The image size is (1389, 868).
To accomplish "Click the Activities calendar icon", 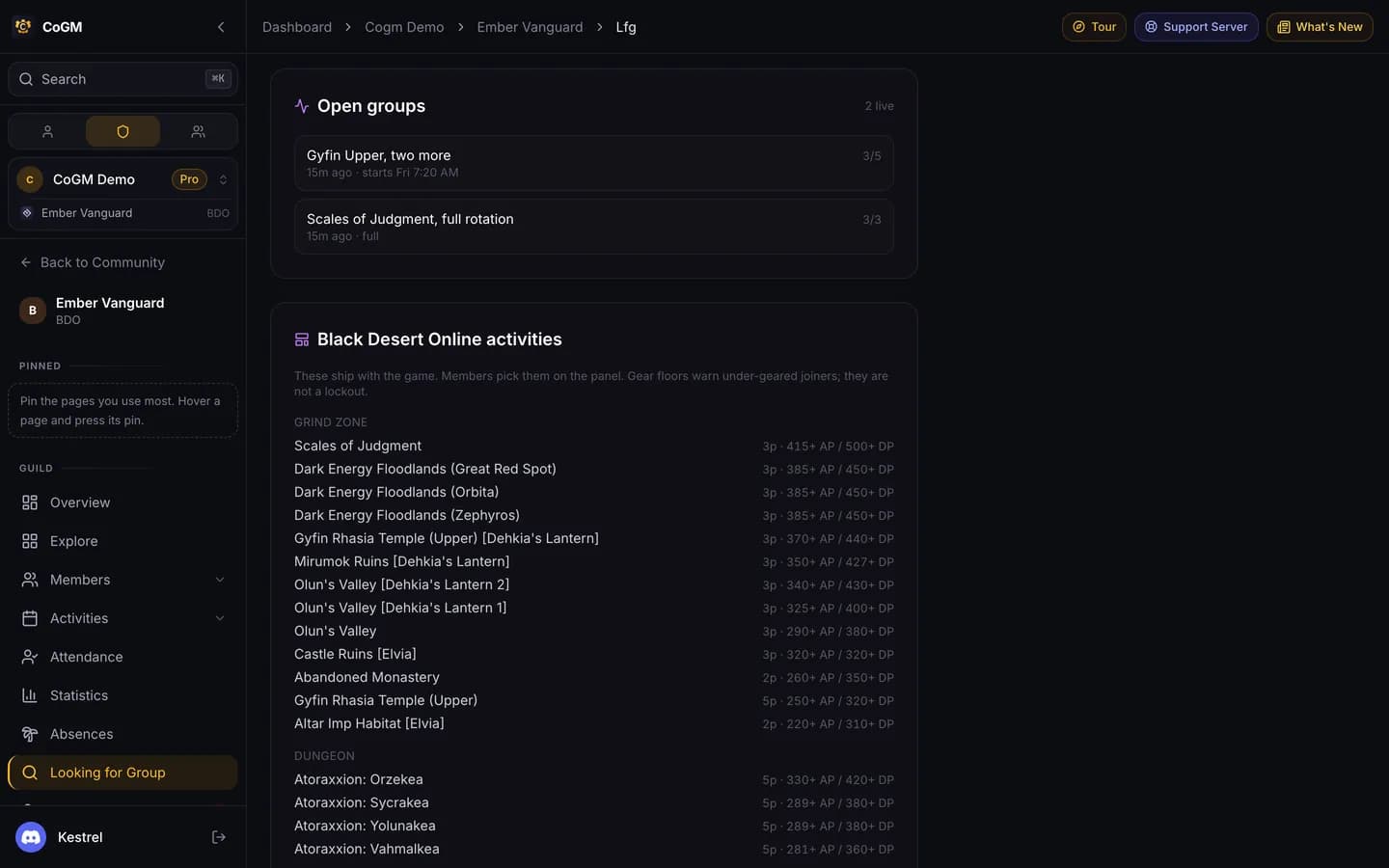I will coord(30,618).
